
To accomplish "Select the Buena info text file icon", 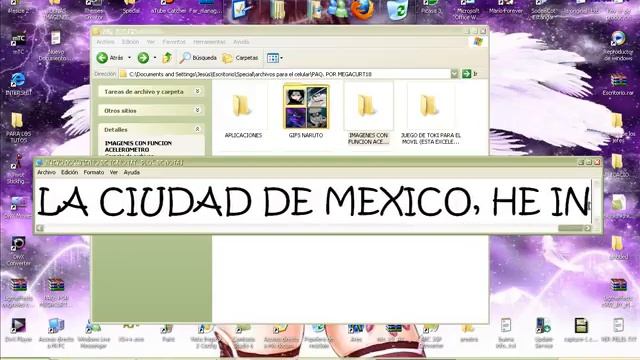I will coord(506,333).
